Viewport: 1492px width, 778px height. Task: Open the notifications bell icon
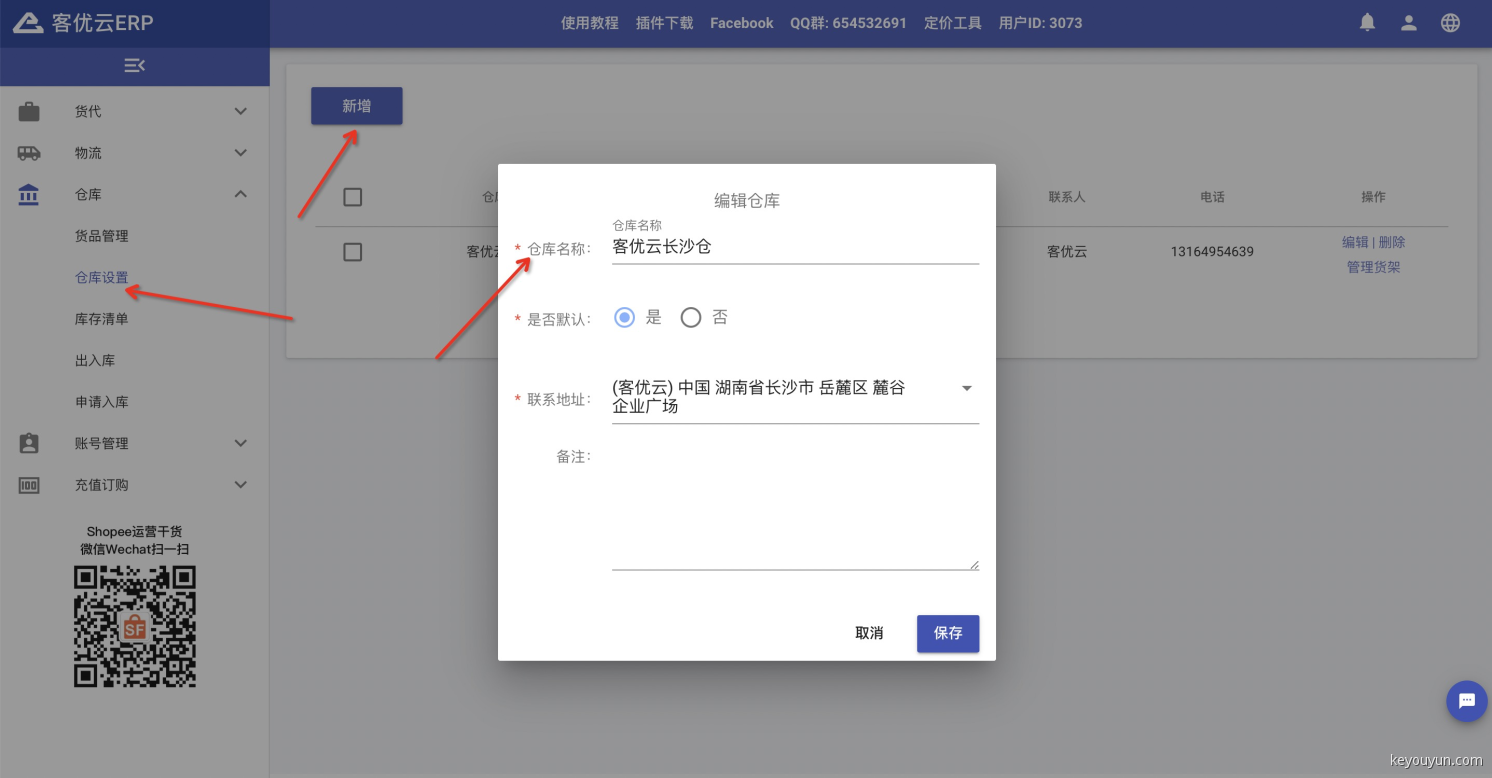click(x=1367, y=23)
